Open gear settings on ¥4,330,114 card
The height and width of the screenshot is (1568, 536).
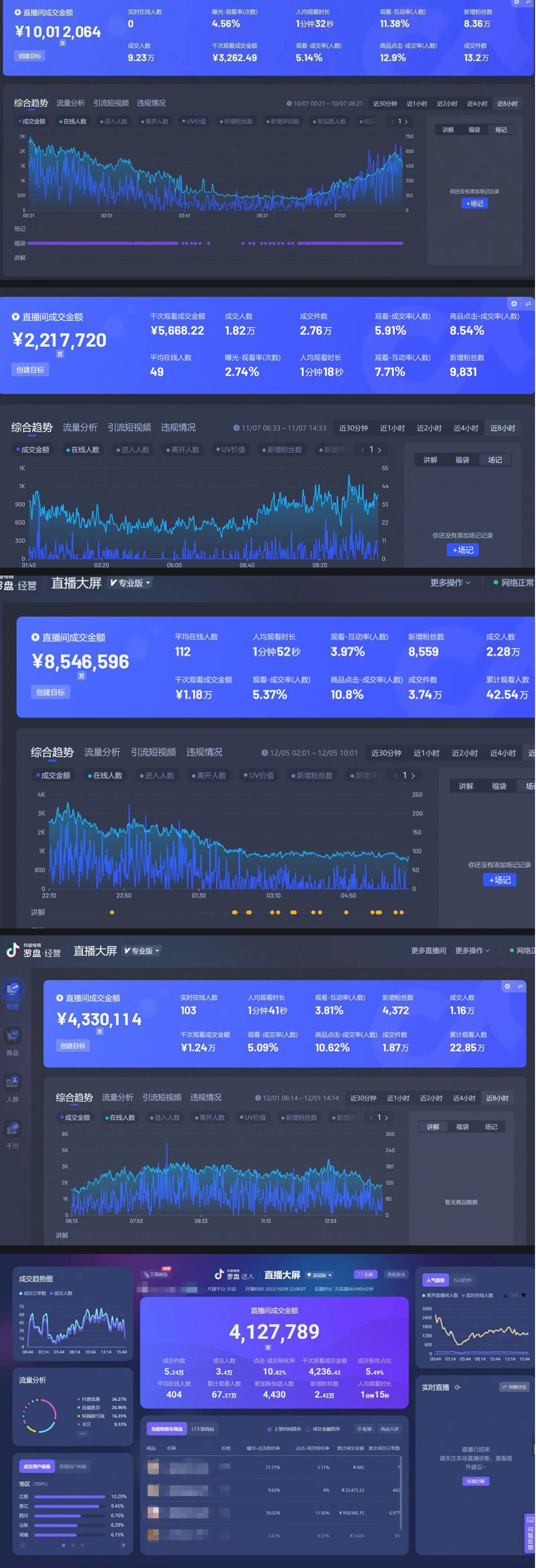pyautogui.click(x=507, y=986)
